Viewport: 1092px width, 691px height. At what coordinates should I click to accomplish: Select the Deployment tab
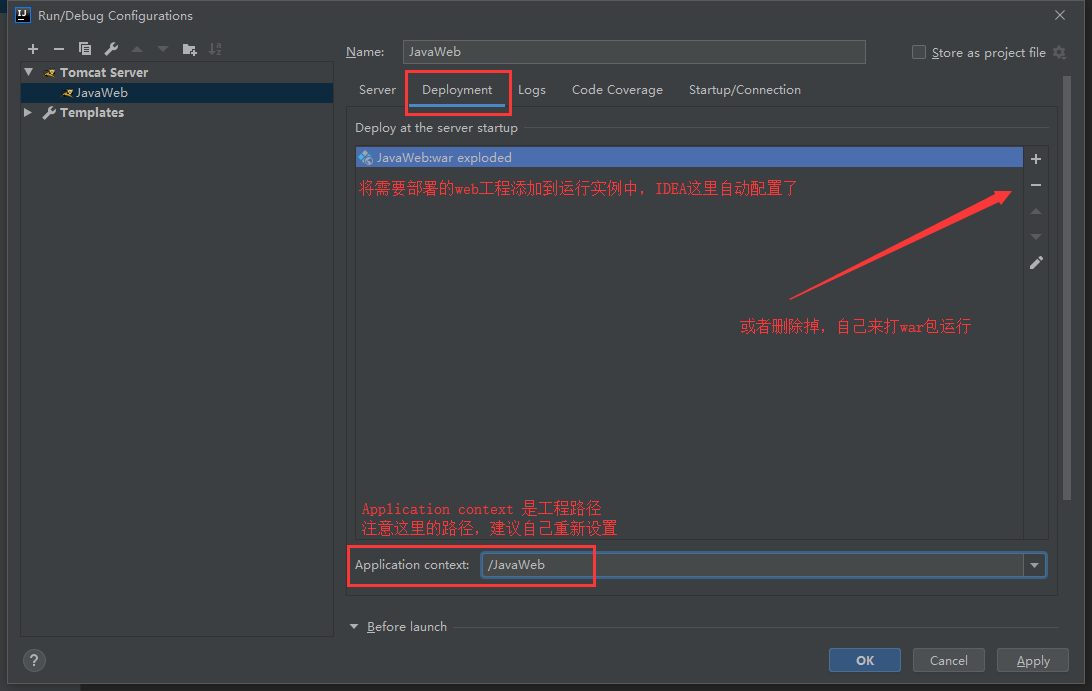coord(457,90)
